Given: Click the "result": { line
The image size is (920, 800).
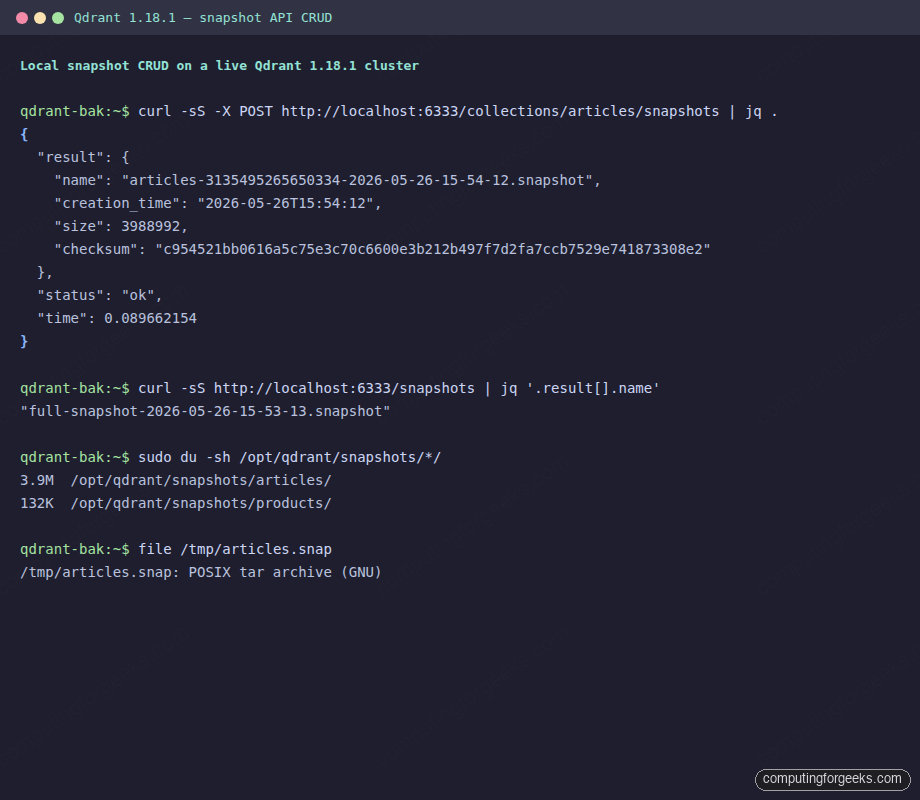Looking at the screenshot, I should (83, 157).
